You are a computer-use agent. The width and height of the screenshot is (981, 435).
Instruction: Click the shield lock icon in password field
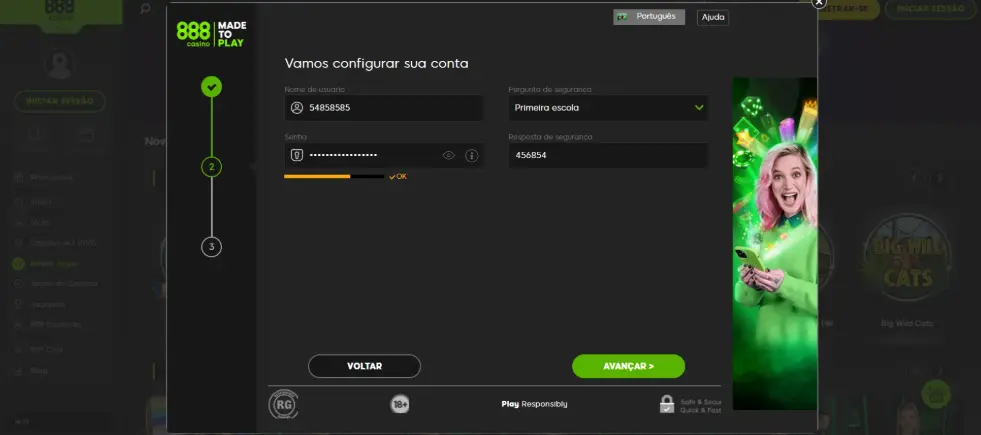click(297, 155)
